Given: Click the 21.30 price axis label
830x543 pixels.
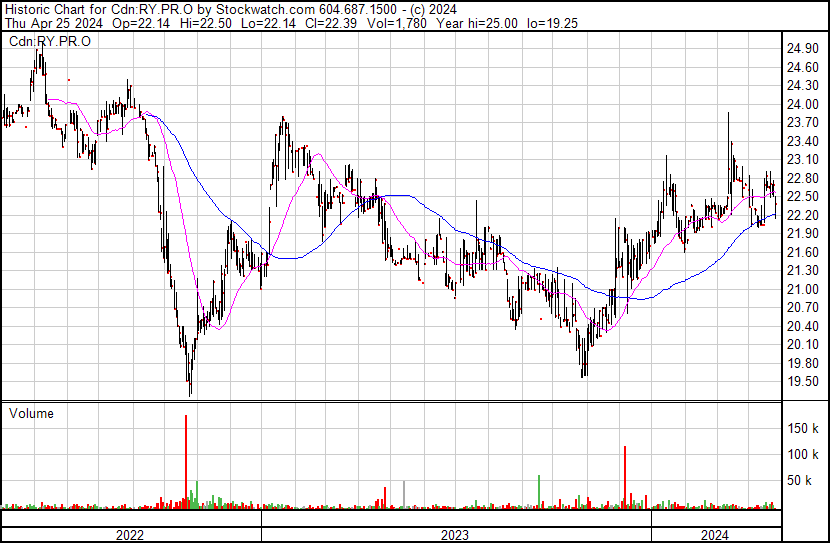Looking at the screenshot, I should (803, 270).
